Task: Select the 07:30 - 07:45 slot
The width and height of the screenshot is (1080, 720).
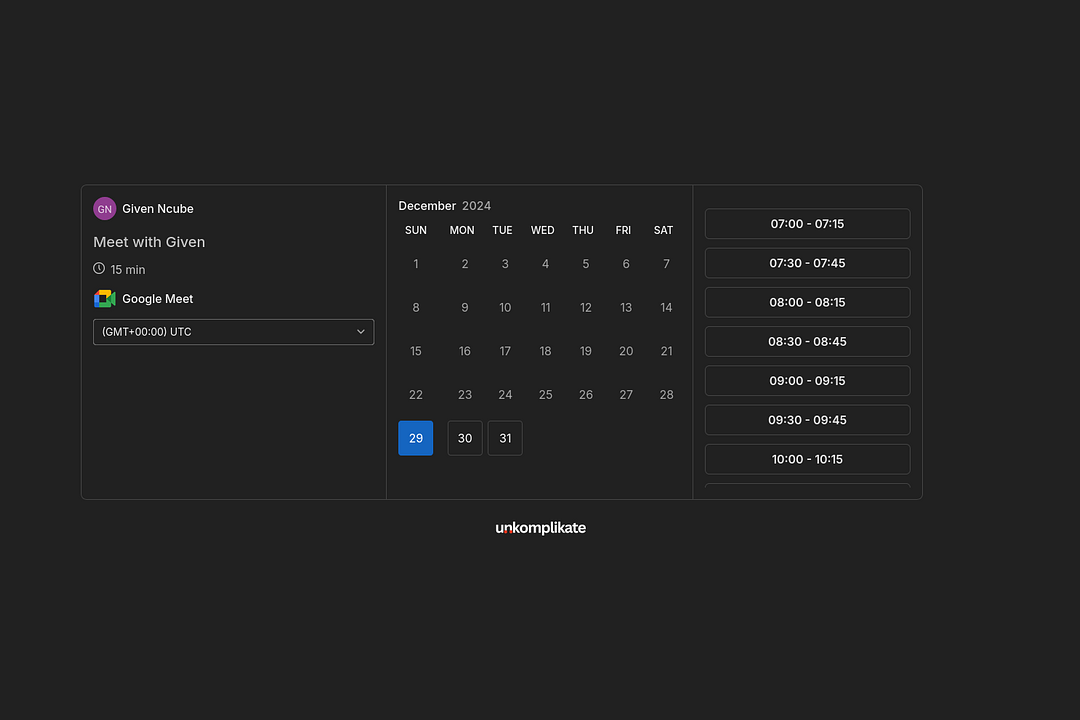Action: click(807, 263)
